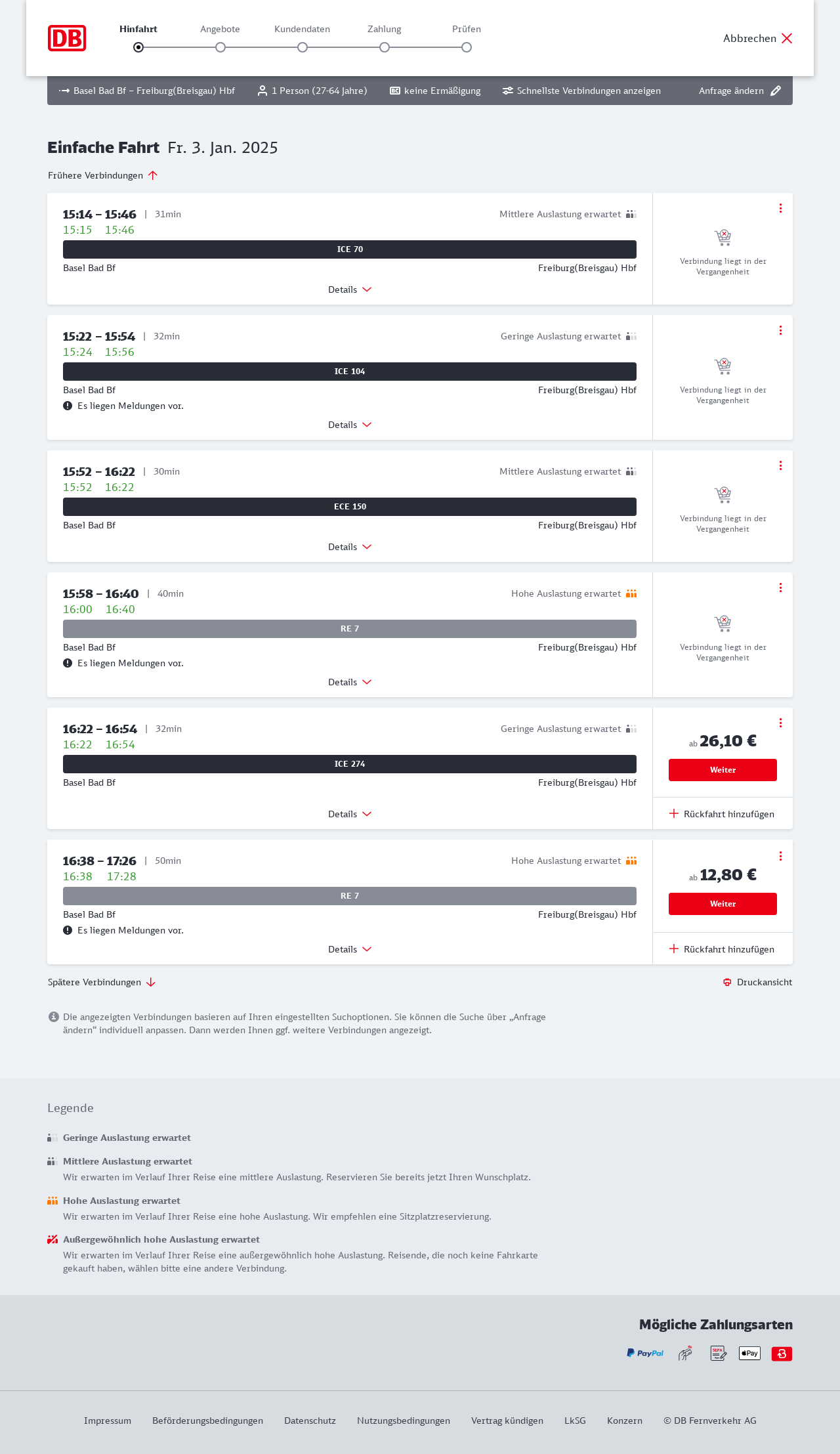
Task: Expand Details for ECE 150 connection
Action: tap(350, 547)
